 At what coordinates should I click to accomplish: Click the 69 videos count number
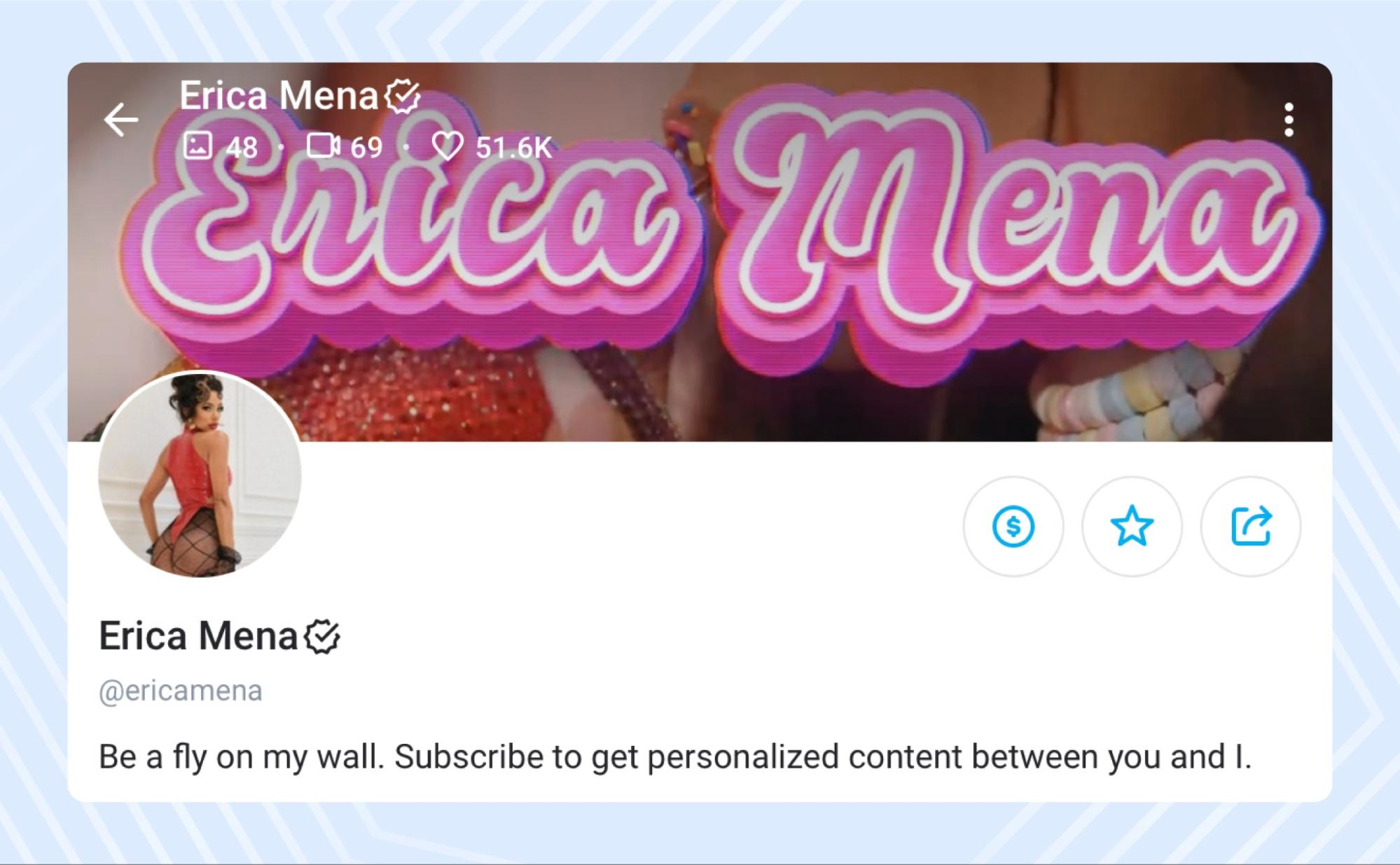[366, 147]
